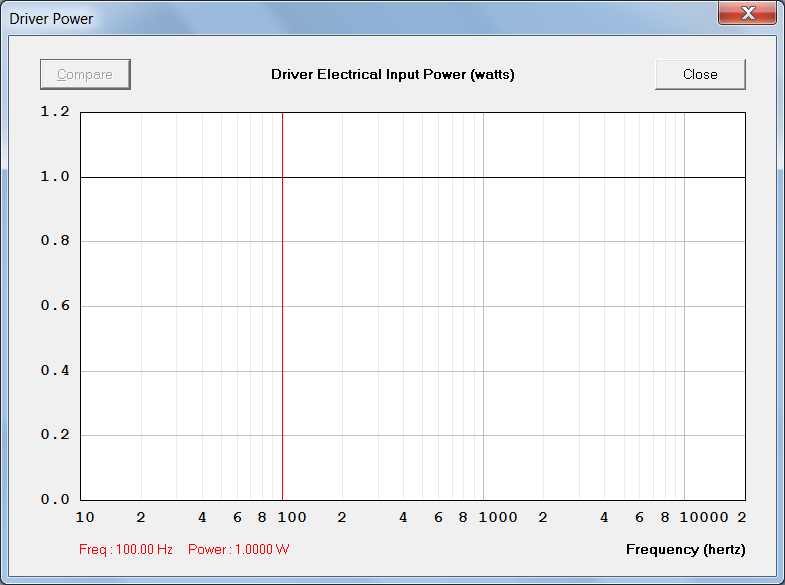Click the chart title 'Driver Electrical Input Power (watts)'
Viewport: 785px width, 585px height.
(392, 75)
